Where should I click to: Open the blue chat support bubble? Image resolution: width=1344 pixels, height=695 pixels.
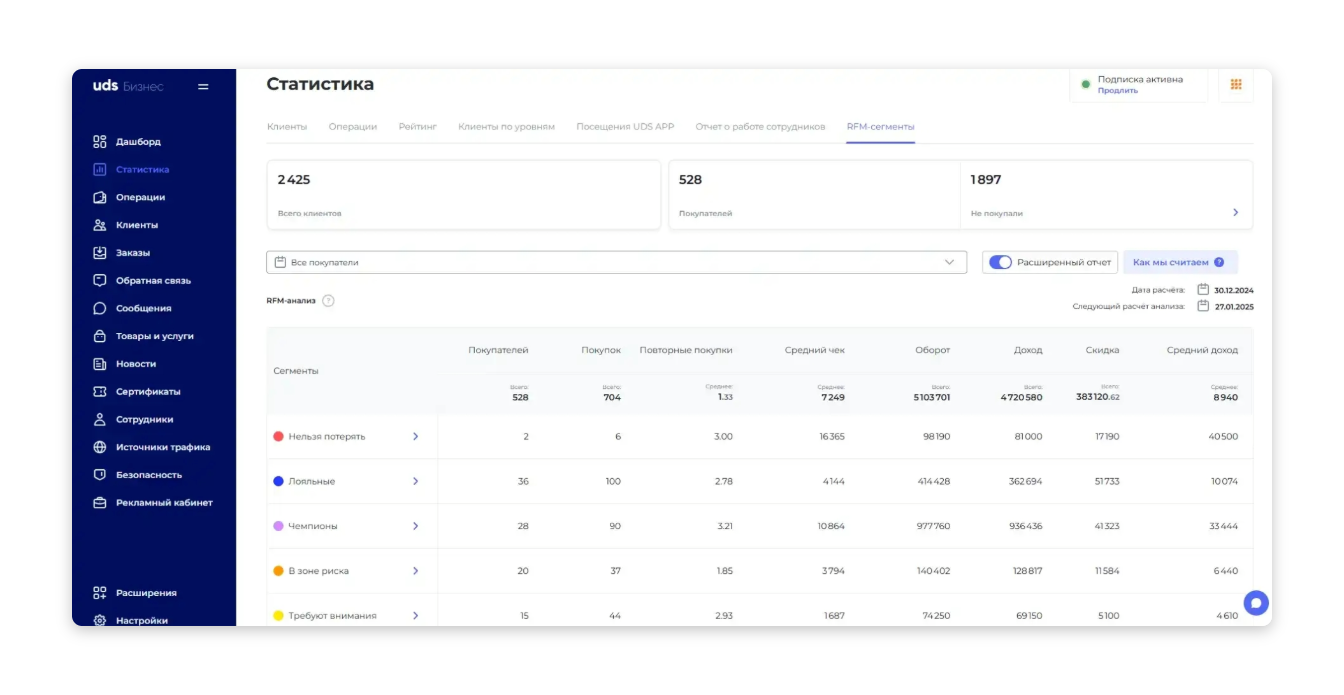click(x=1256, y=603)
